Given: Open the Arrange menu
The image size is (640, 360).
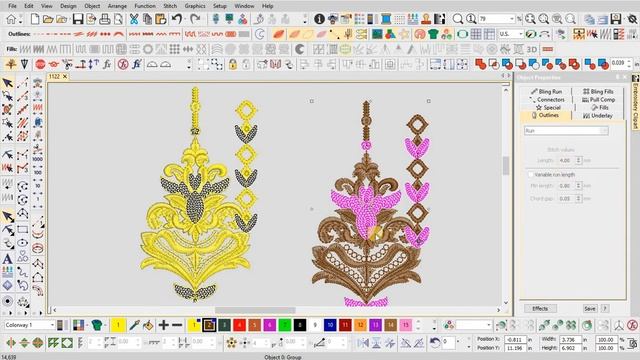Looking at the screenshot, I should click(117, 6).
